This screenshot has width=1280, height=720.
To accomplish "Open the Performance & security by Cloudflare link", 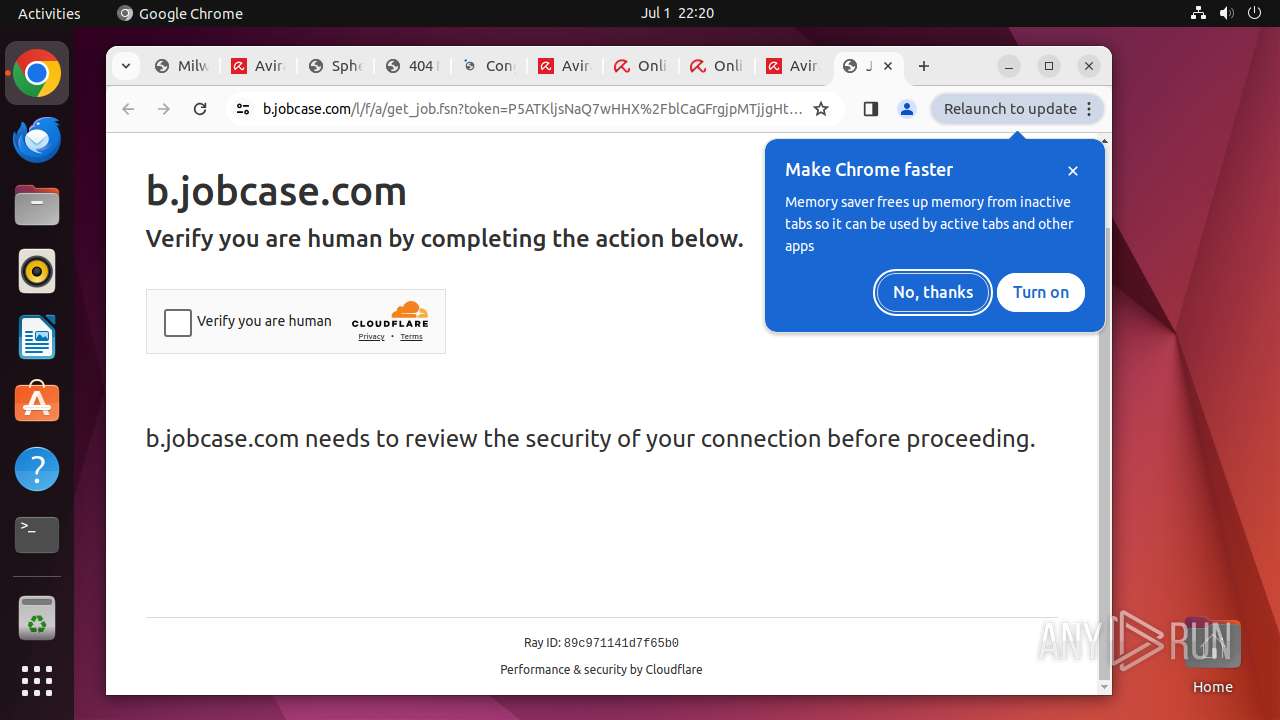I will (x=601, y=670).
